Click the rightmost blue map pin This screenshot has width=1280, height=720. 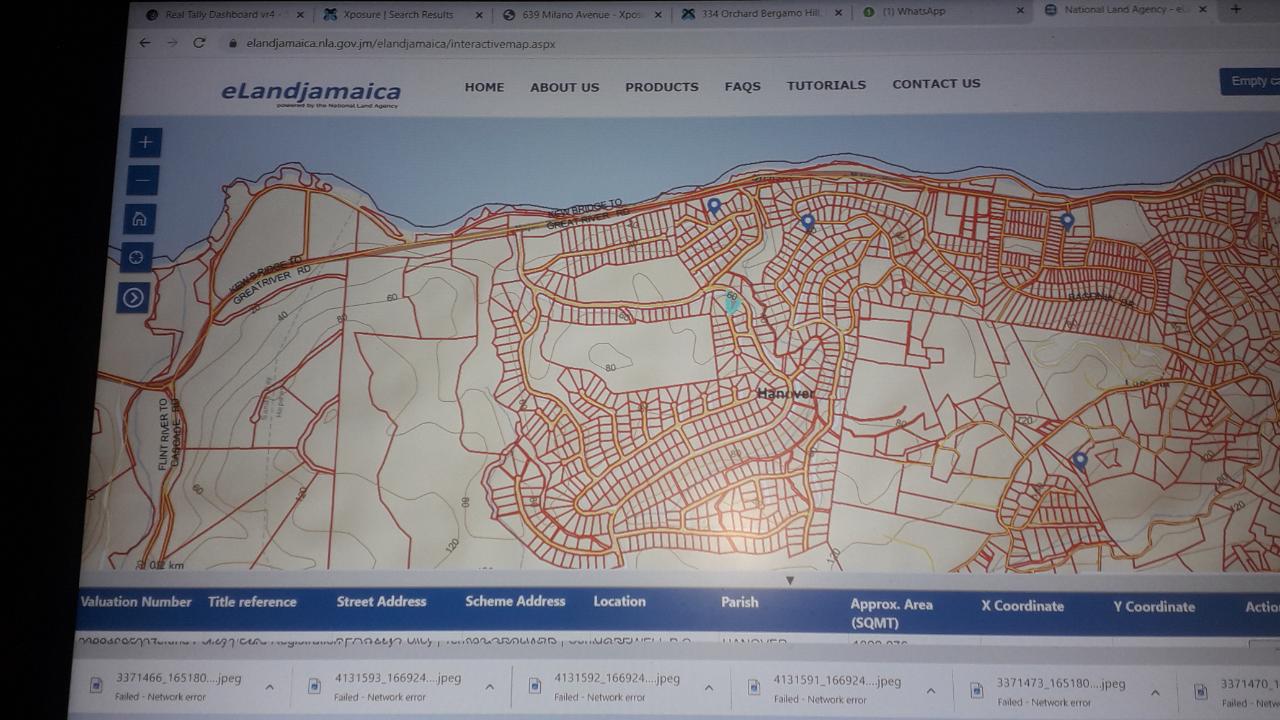tap(1078, 459)
